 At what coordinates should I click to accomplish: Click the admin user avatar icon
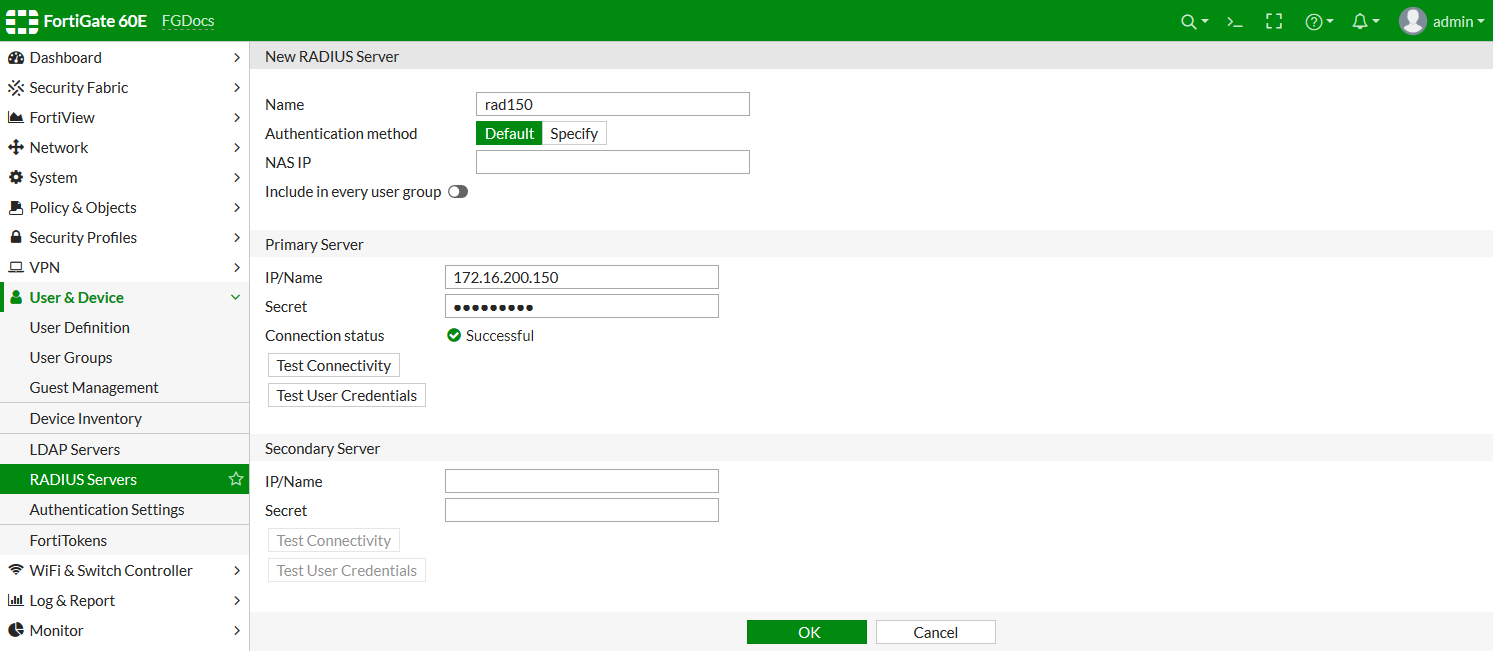pyautogui.click(x=1413, y=21)
